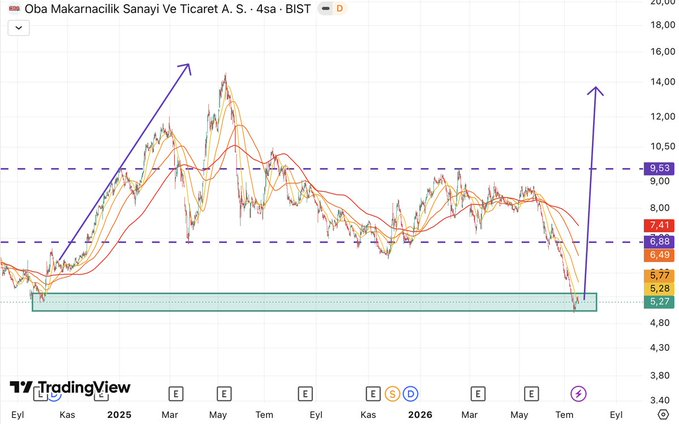This screenshot has height=424, width=679.
Task: Click the 6,88 purple price label
Action: (659, 241)
